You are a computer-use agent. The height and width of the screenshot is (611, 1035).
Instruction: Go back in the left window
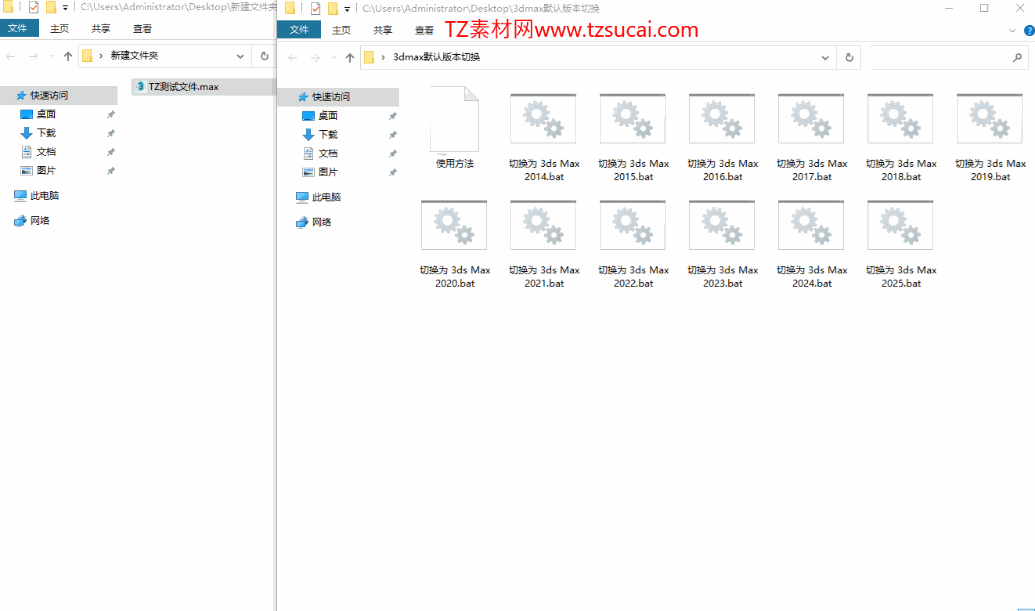coord(11,56)
